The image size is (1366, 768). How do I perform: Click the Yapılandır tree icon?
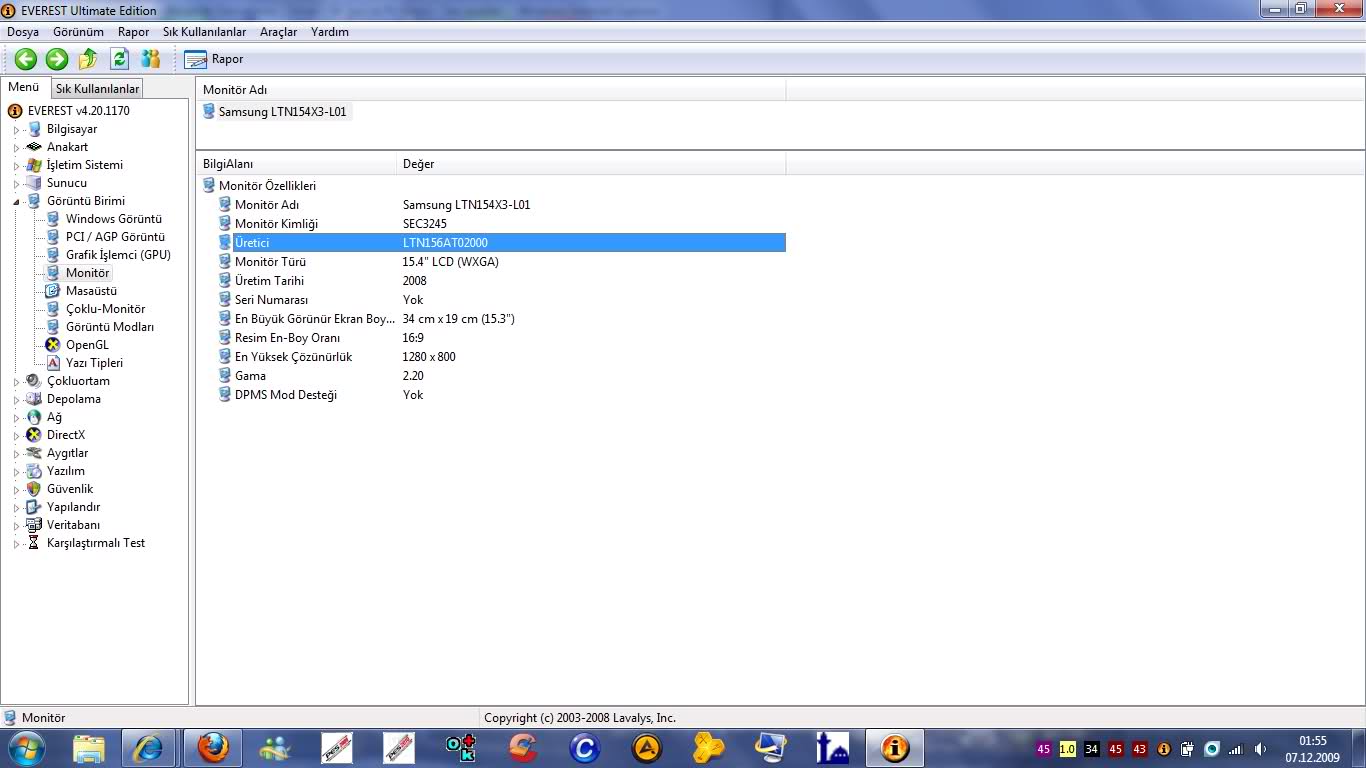pyautogui.click(x=34, y=507)
